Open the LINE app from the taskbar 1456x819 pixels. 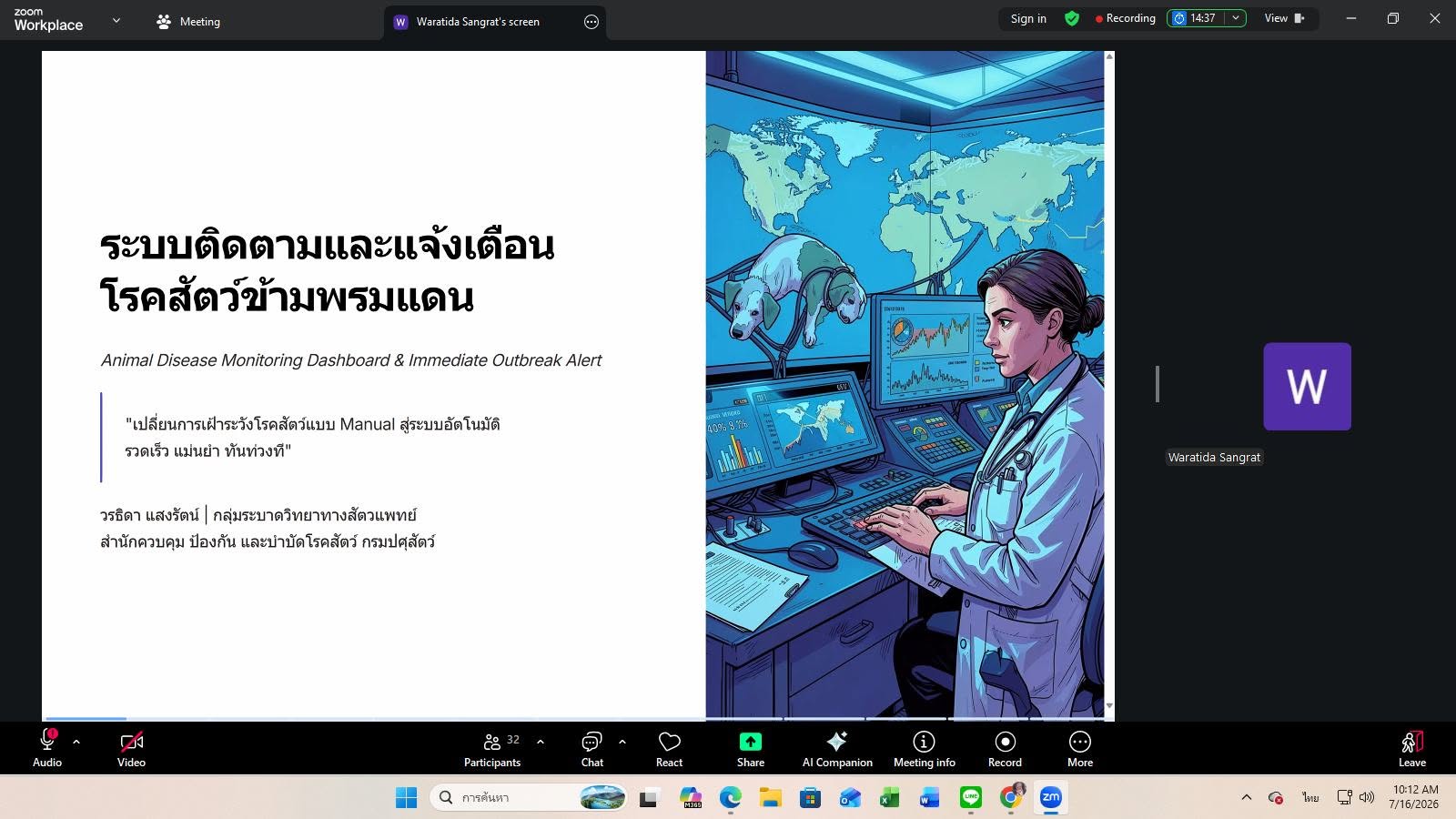[971, 798]
